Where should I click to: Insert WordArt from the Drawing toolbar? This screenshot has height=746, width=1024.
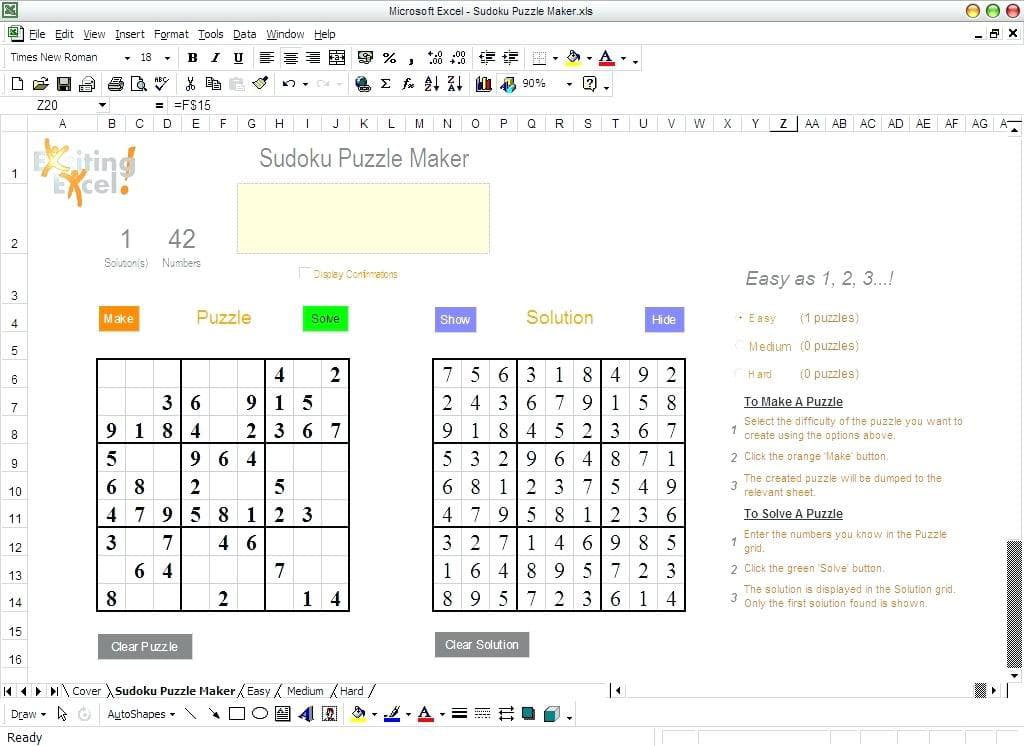(x=306, y=714)
